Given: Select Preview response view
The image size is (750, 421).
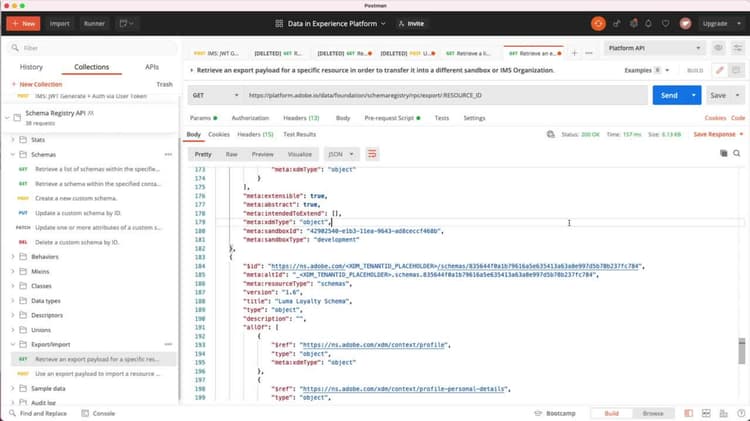Looking at the screenshot, I should 263,154.
